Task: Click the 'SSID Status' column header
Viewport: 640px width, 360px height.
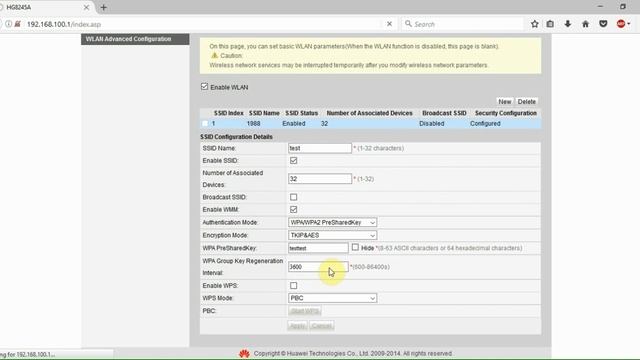Action: [301, 113]
